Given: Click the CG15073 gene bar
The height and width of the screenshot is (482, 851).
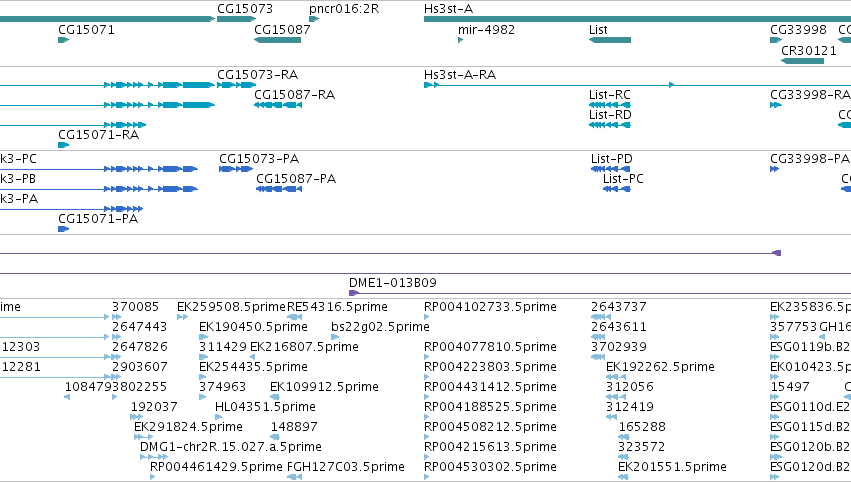Looking at the screenshot, I should point(236,19).
